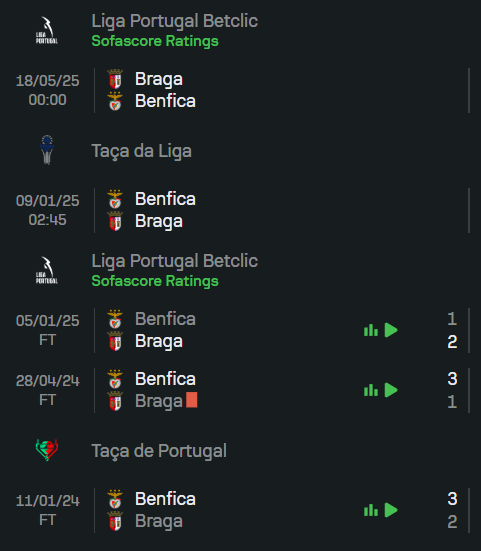Play highlights for 28/04/24 match
This screenshot has height=551, width=481.
tap(391, 390)
